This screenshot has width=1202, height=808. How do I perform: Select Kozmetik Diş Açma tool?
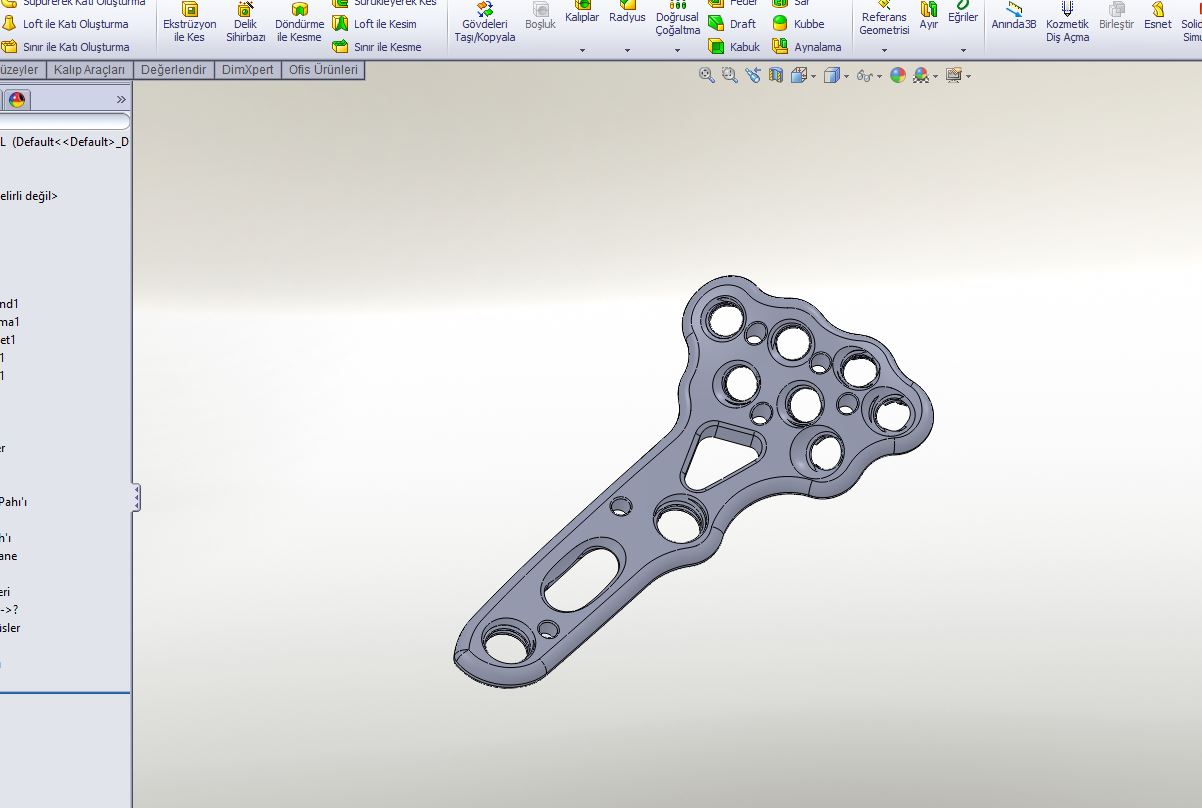tap(1067, 23)
